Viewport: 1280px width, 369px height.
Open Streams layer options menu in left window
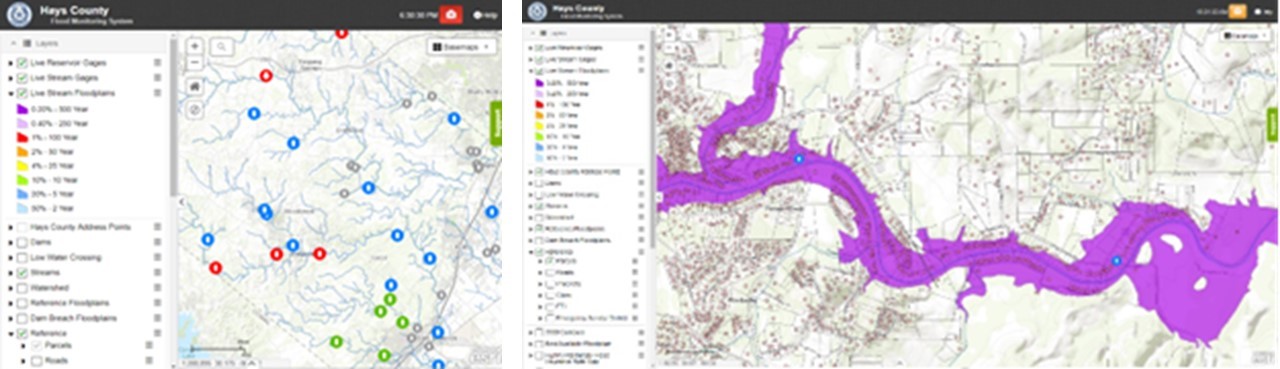[x=158, y=272]
